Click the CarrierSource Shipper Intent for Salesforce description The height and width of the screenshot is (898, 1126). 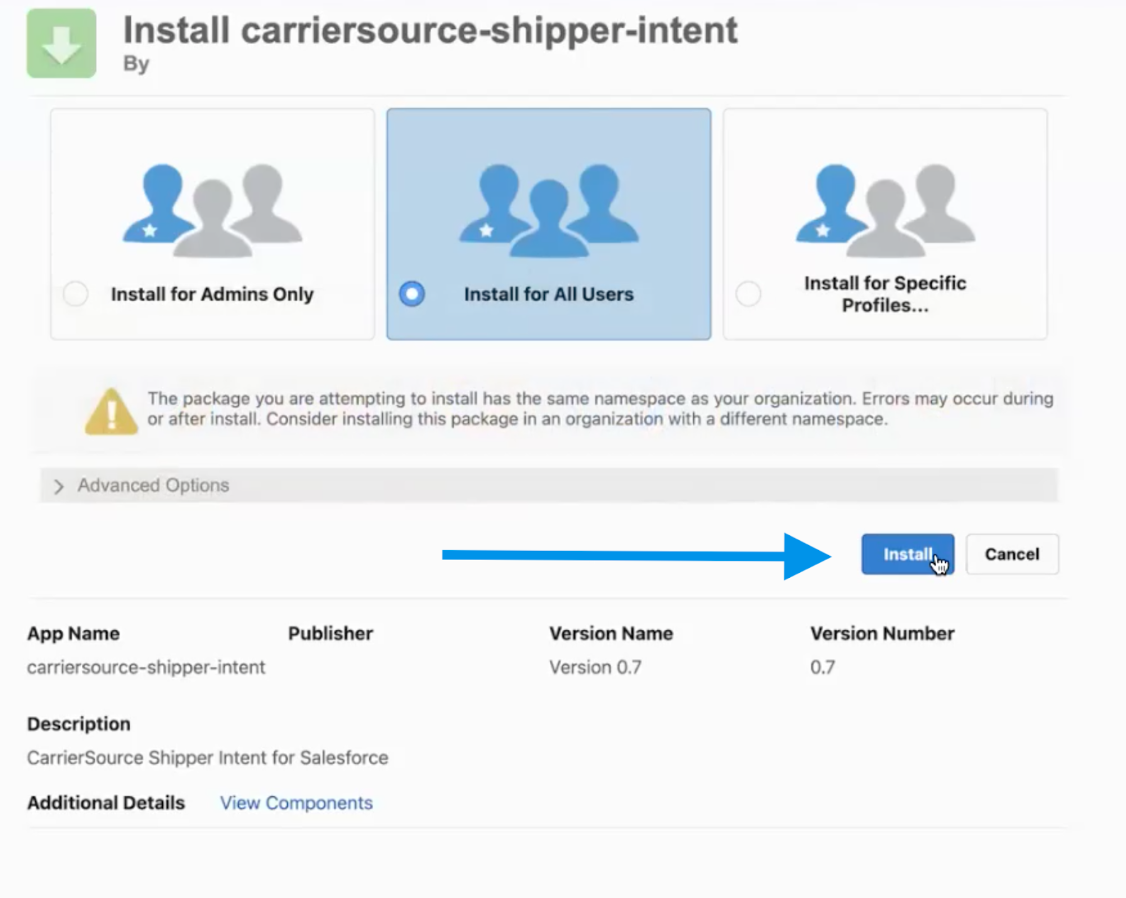tap(208, 758)
